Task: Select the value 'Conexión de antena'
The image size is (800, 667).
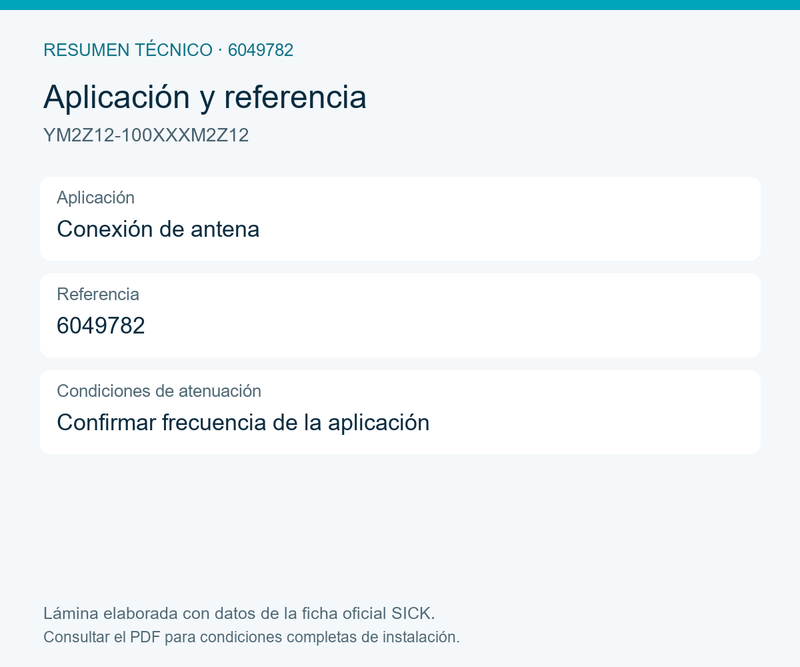Action: [158, 229]
